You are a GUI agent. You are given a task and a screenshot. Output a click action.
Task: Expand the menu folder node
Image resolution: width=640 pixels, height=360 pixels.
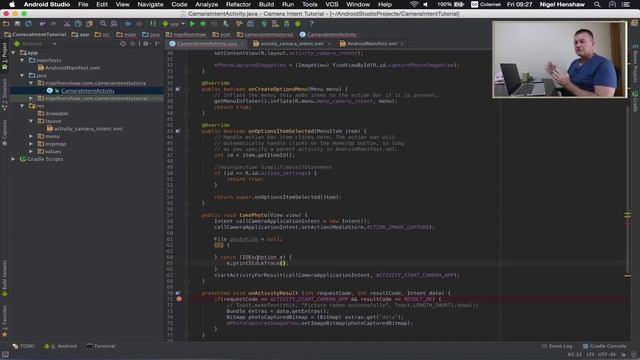[31, 136]
